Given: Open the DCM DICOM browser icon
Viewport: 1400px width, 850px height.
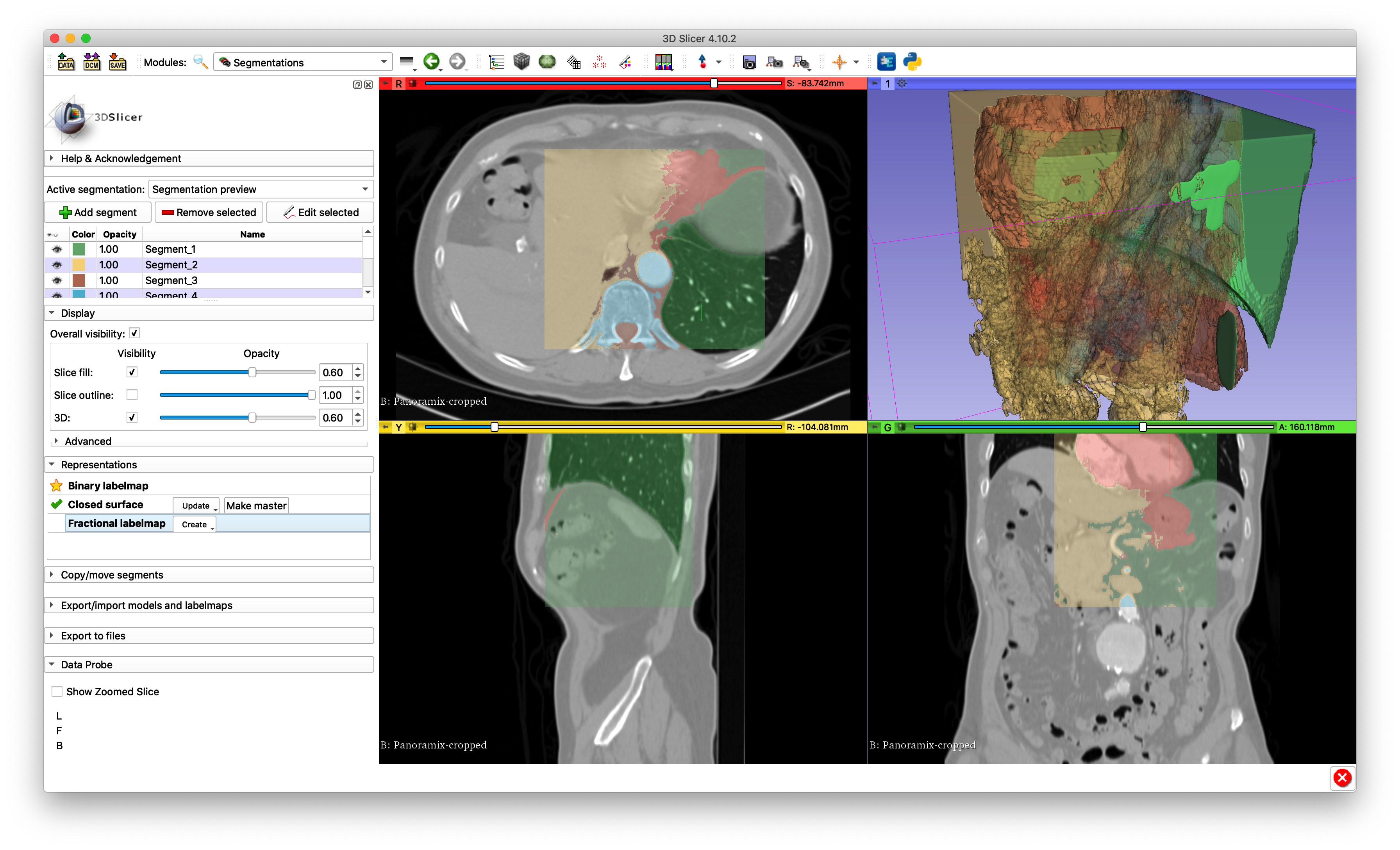Looking at the screenshot, I should pos(91,62).
